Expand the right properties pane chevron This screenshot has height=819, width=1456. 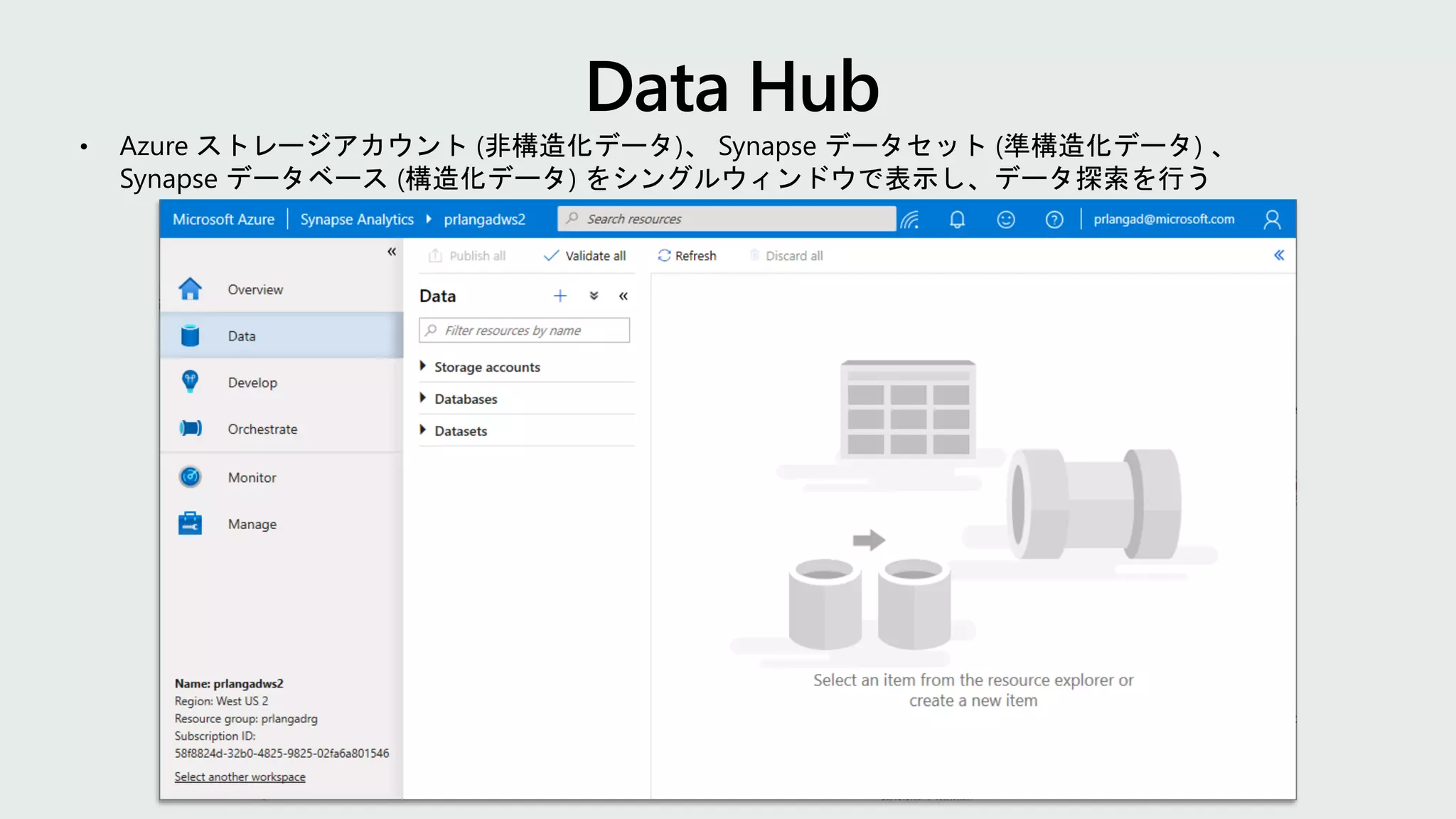1279,255
